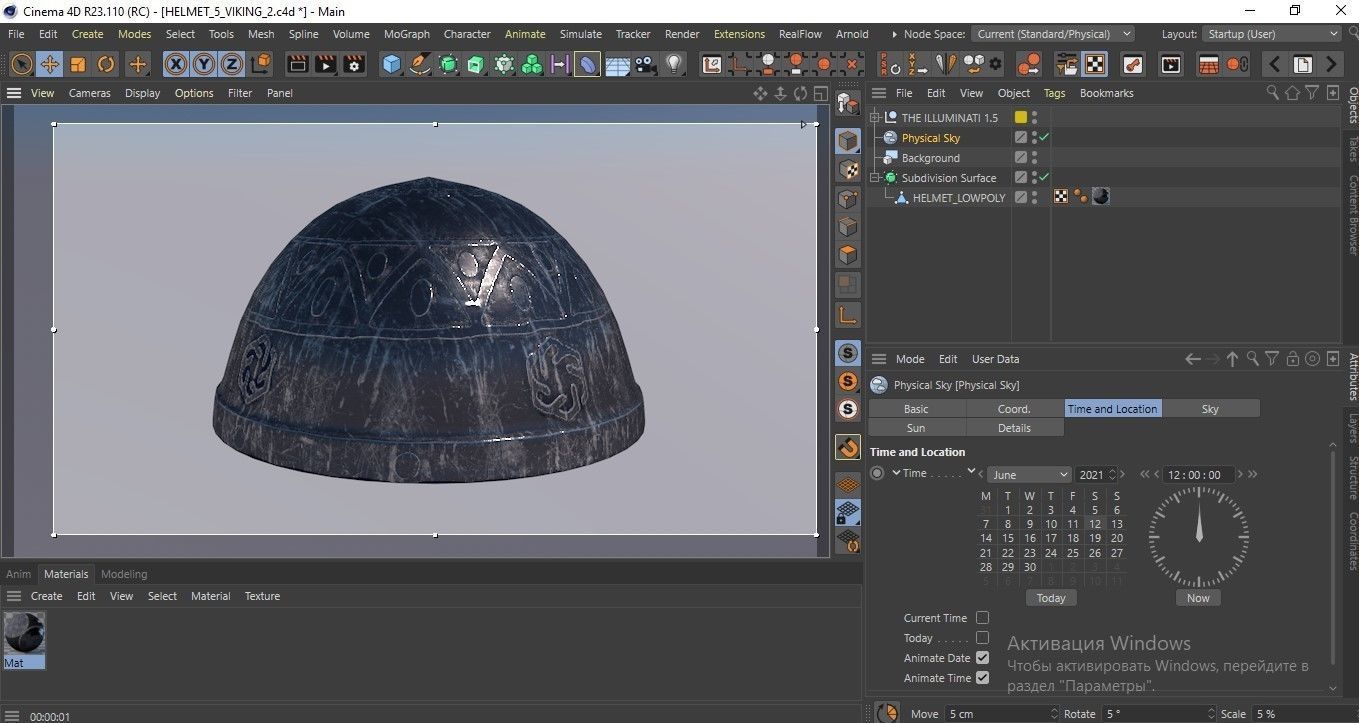The height and width of the screenshot is (723, 1359).
Task: Open Edit Render Settings icon
Action: pos(354,64)
